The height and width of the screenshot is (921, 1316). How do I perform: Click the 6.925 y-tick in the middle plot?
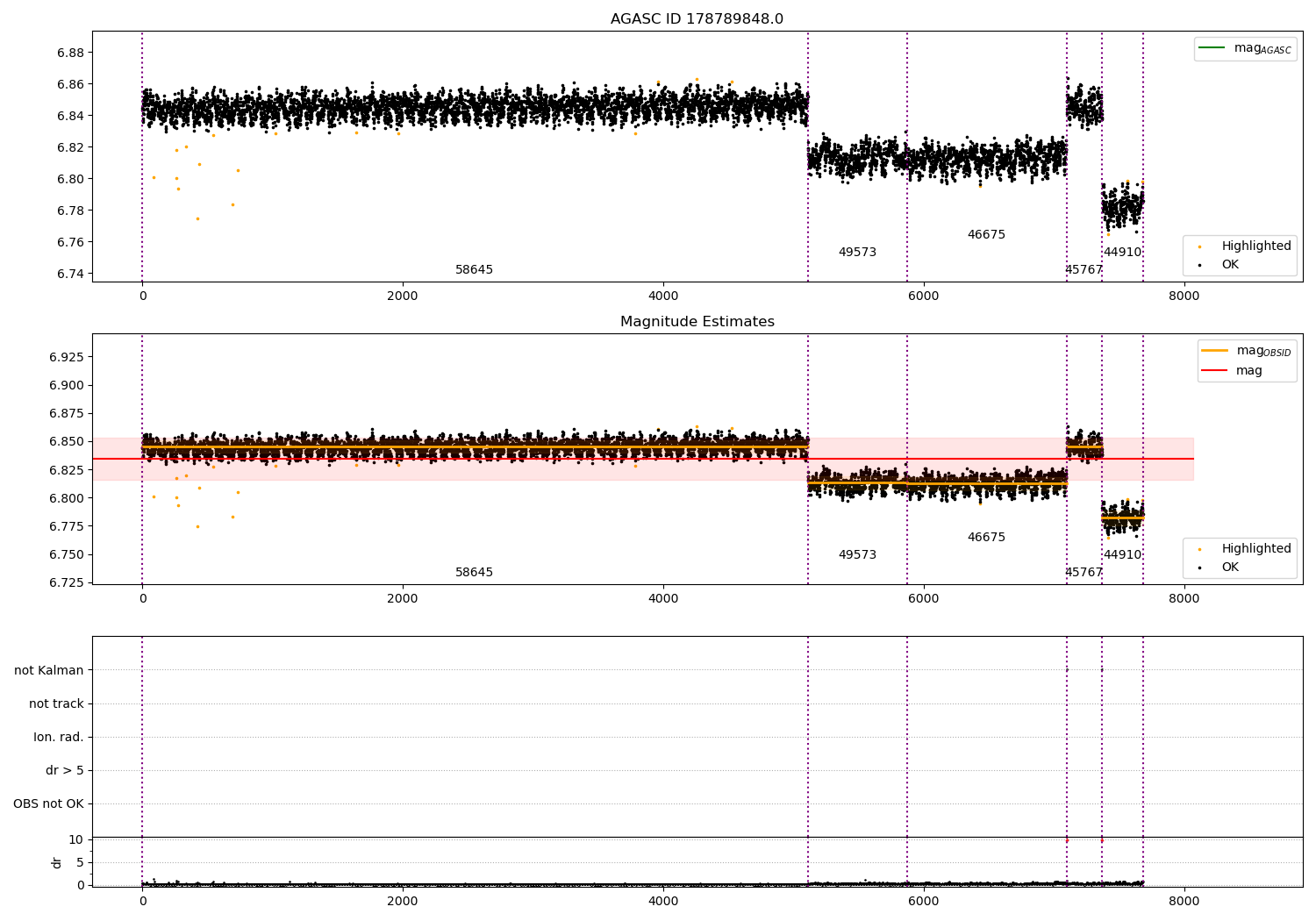click(x=67, y=357)
